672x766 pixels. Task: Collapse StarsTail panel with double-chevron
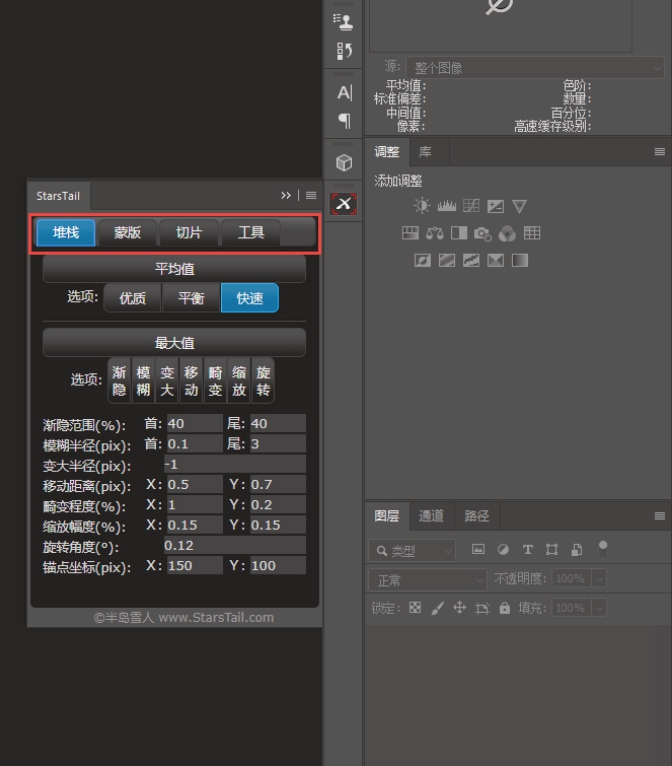[x=286, y=195]
